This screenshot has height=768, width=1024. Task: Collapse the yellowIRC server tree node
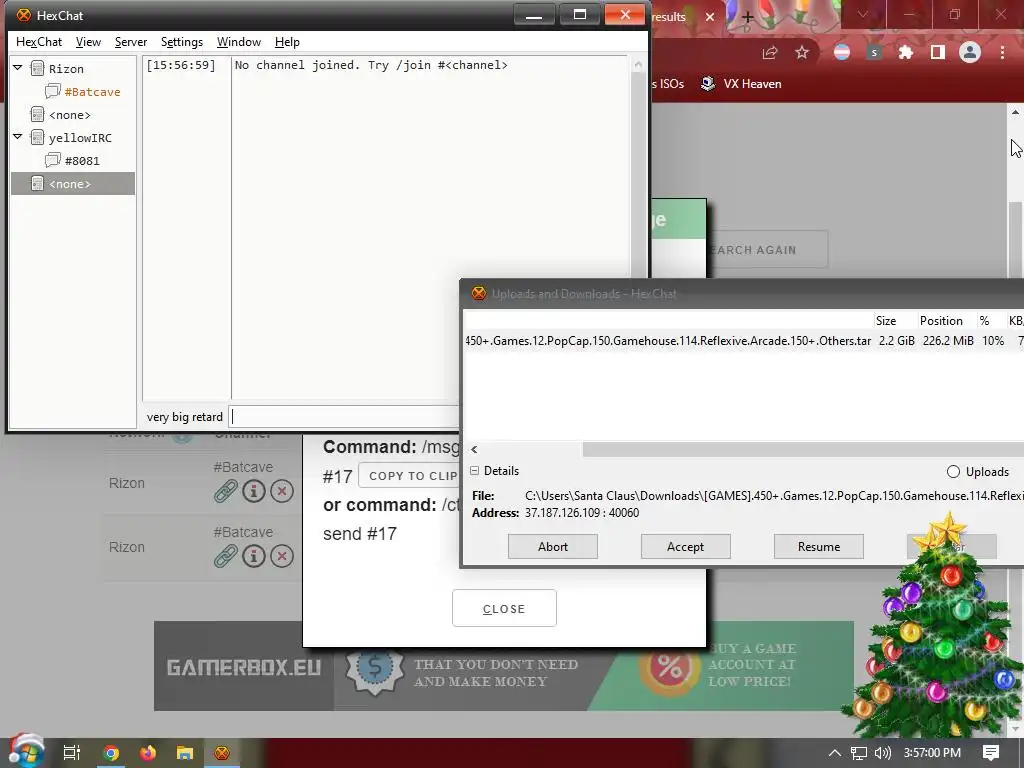coord(18,137)
